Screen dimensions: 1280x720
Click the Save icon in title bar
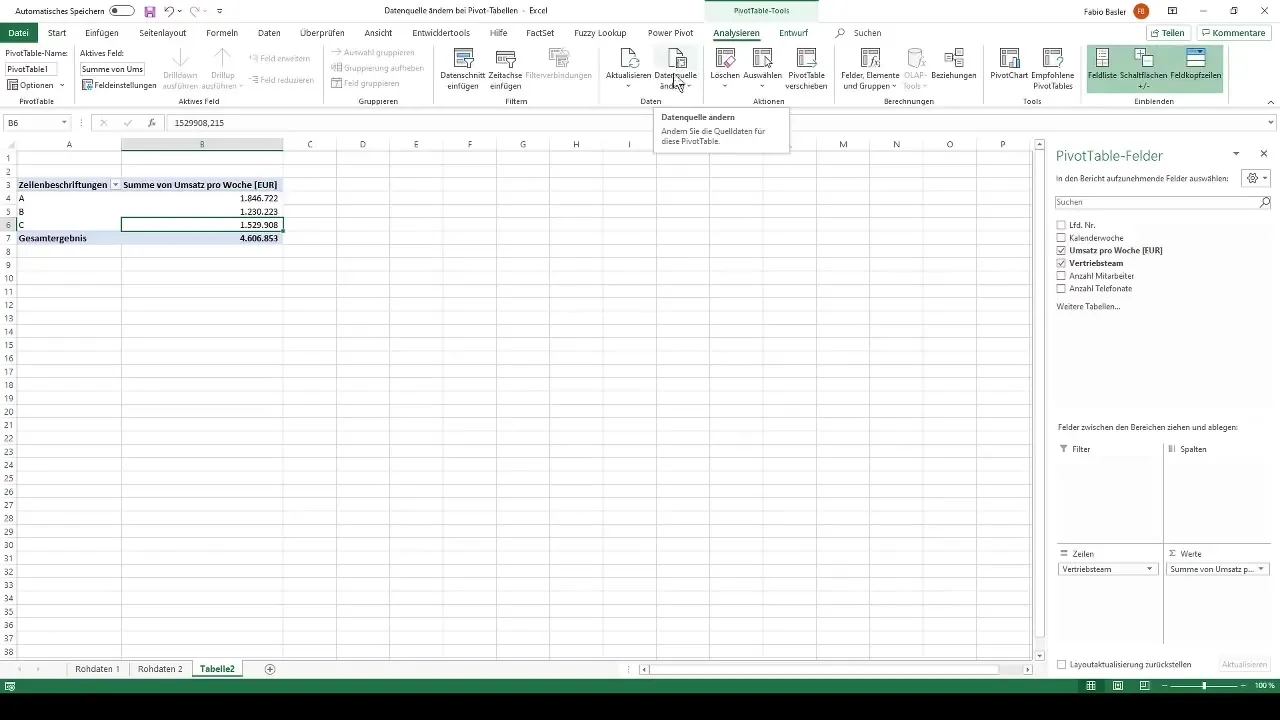[x=150, y=10]
